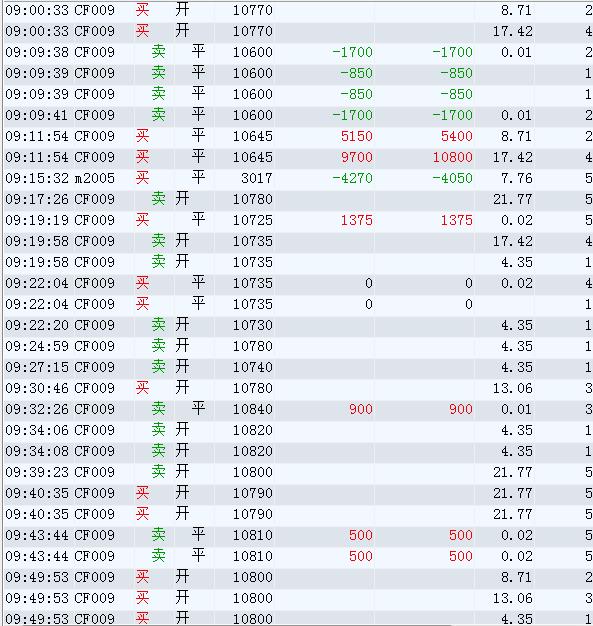Click the 10800 profit value in red

pos(452,157)
